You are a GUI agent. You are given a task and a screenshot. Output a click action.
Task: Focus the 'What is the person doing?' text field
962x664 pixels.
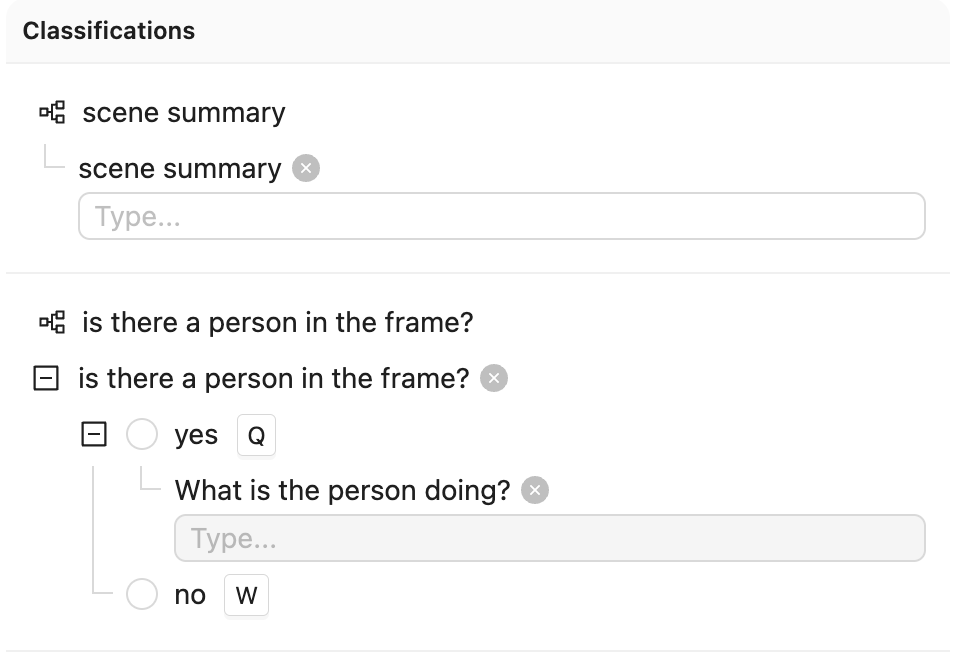(550, 538)
